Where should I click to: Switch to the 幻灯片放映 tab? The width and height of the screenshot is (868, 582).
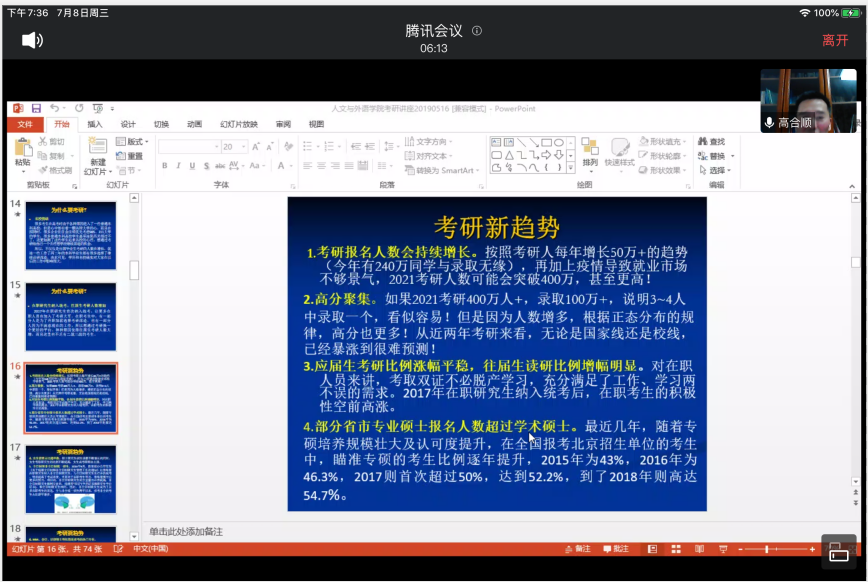click(239, 124)
